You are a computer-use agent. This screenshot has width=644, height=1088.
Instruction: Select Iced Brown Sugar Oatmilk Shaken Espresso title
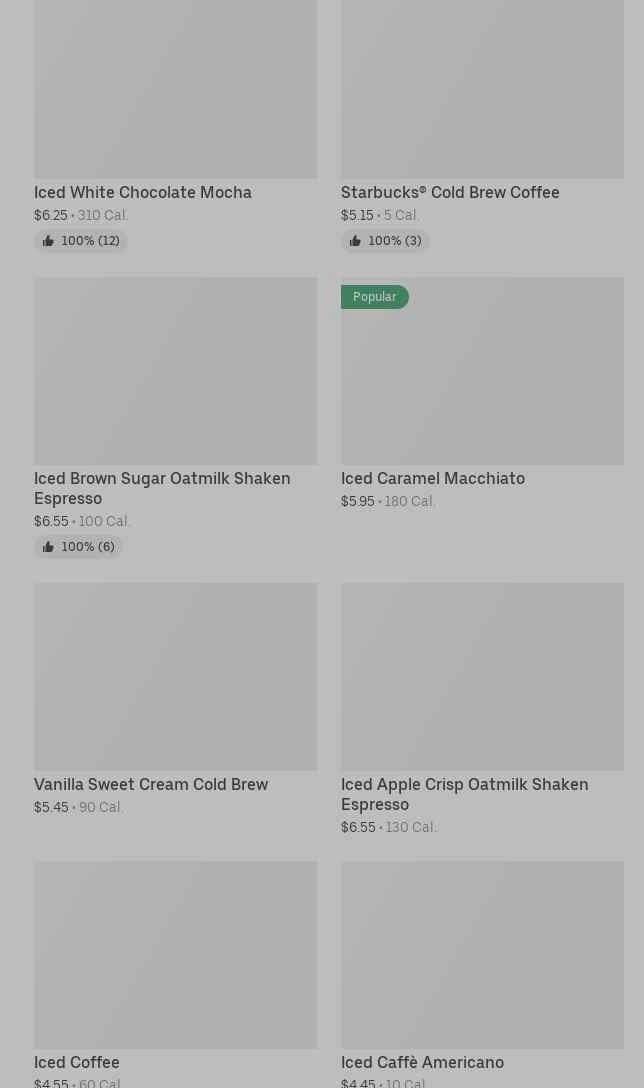pos(162,488)
